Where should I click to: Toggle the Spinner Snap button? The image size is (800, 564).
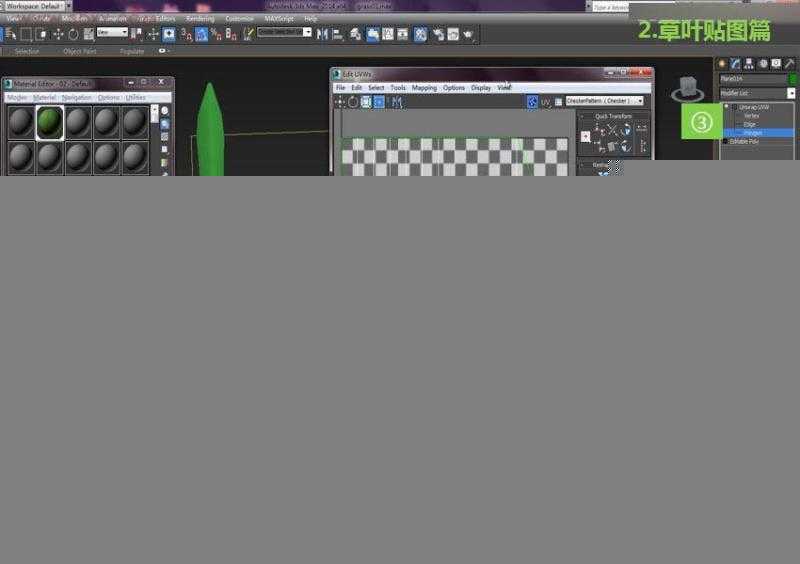point(231,34)
